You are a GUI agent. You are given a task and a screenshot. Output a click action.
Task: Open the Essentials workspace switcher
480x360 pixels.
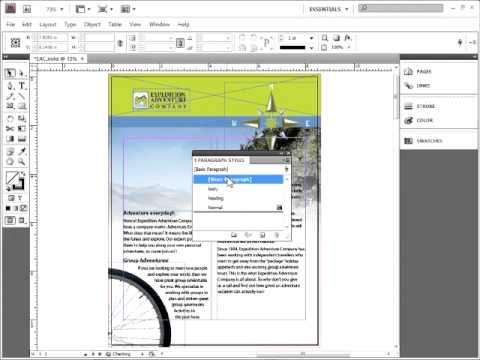click(328, 9)
